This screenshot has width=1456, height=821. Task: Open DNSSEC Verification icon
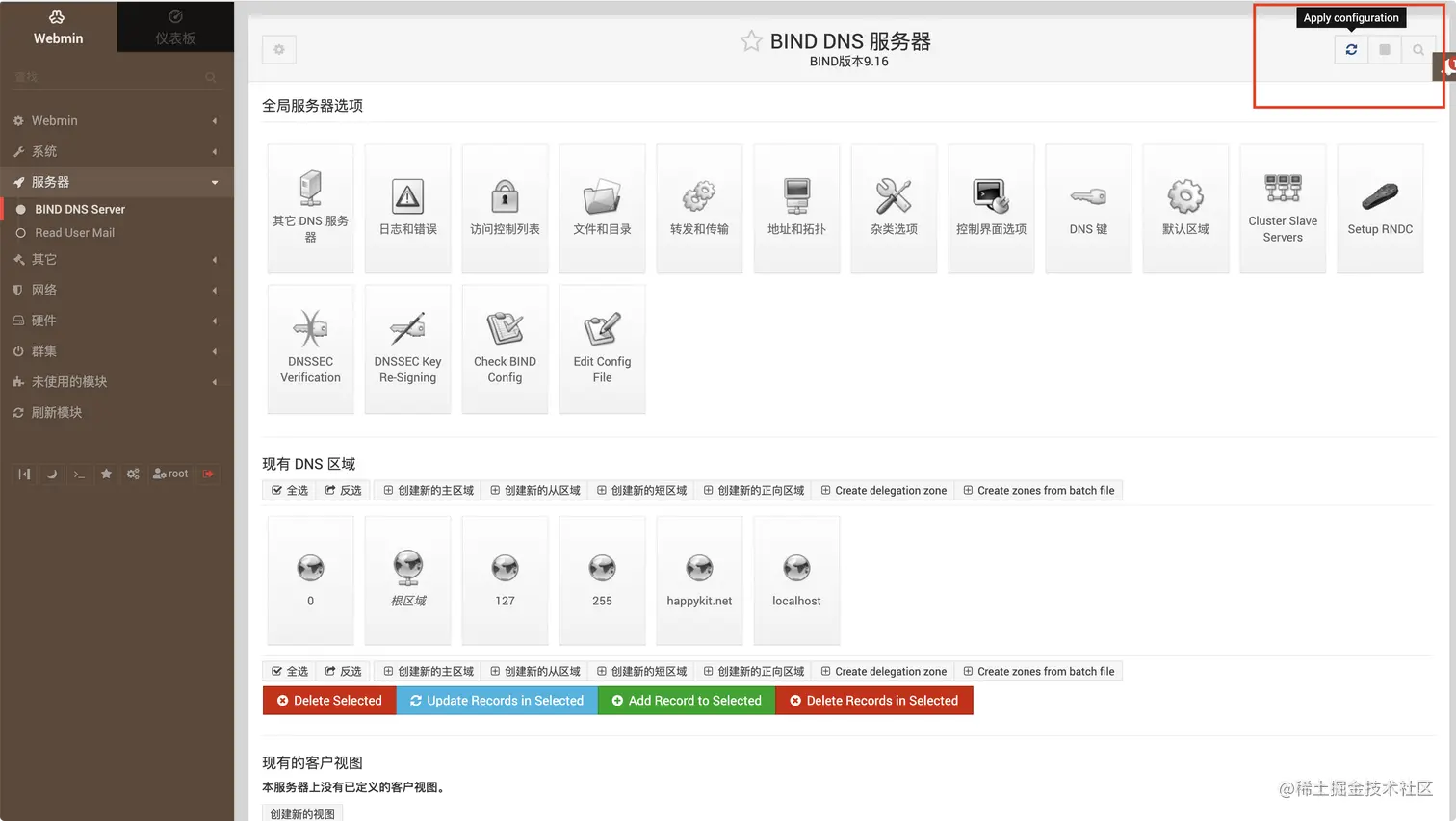[x=310, y=348]
